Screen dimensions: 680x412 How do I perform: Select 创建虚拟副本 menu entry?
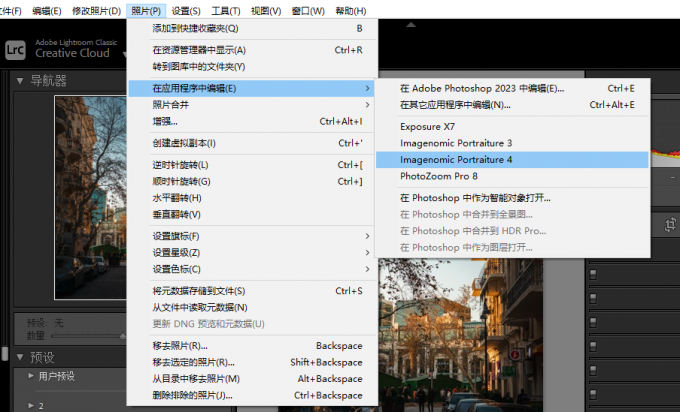(x=184, y=143)
